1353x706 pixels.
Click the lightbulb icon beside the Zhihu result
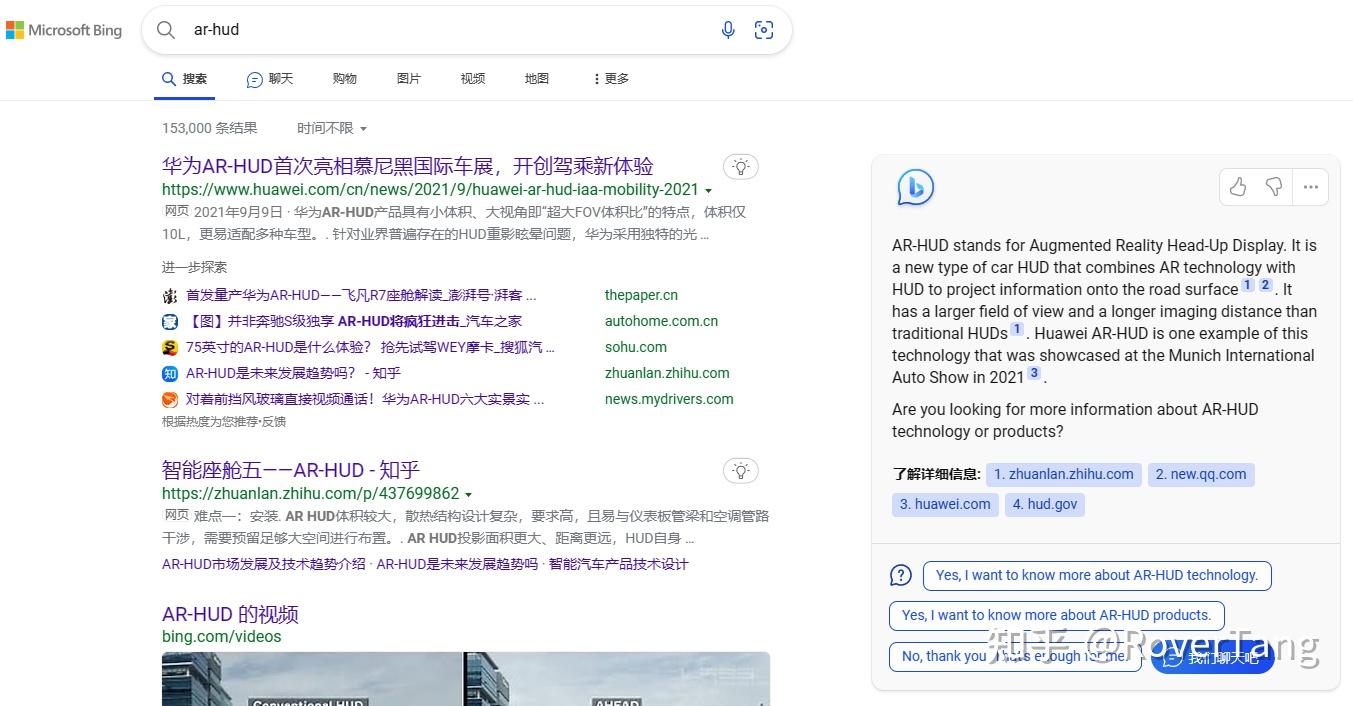point(740,470)
